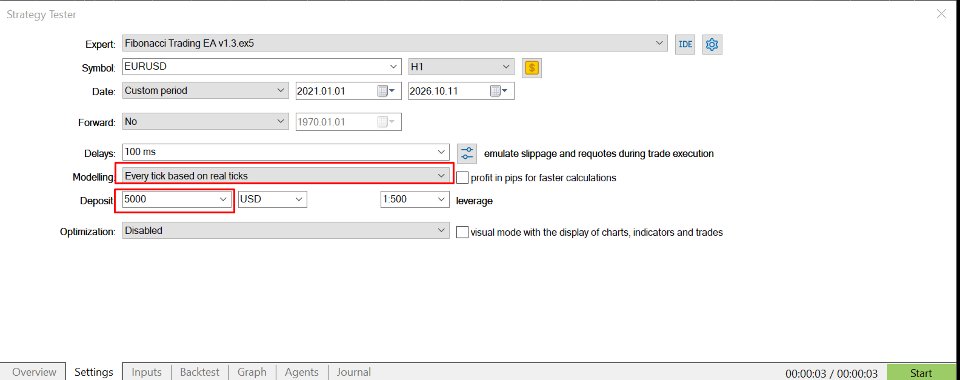Screen dimensions: 960x380
Task: Open the USD currency dropdown
Action: 272,199
